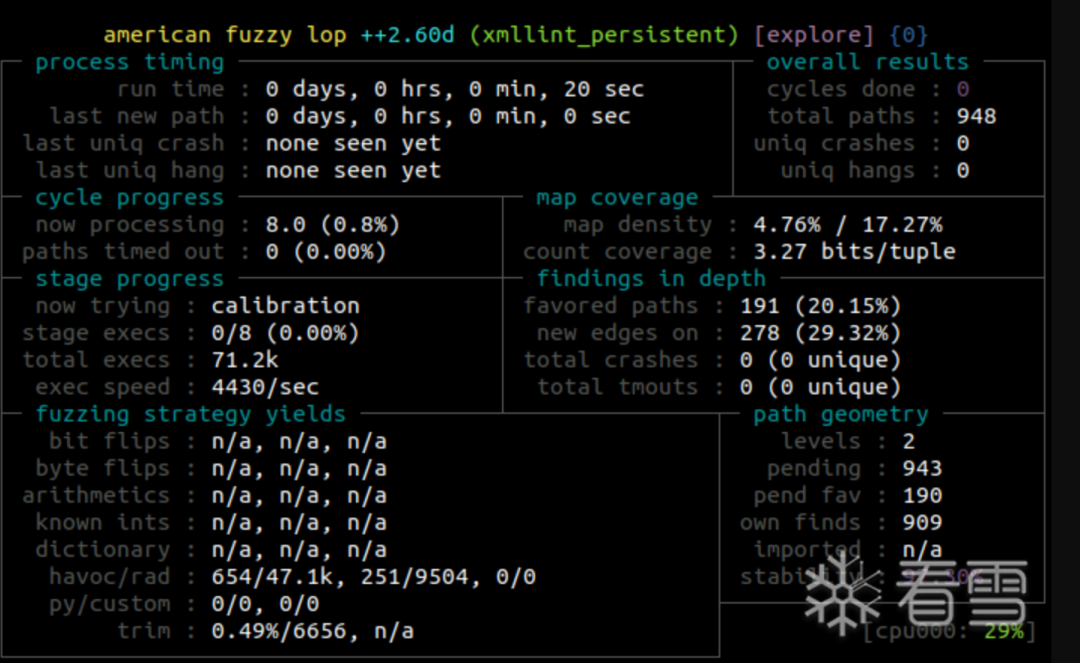
Task: Select the arithmetics yield values
Action: click(x=299, y=496)
